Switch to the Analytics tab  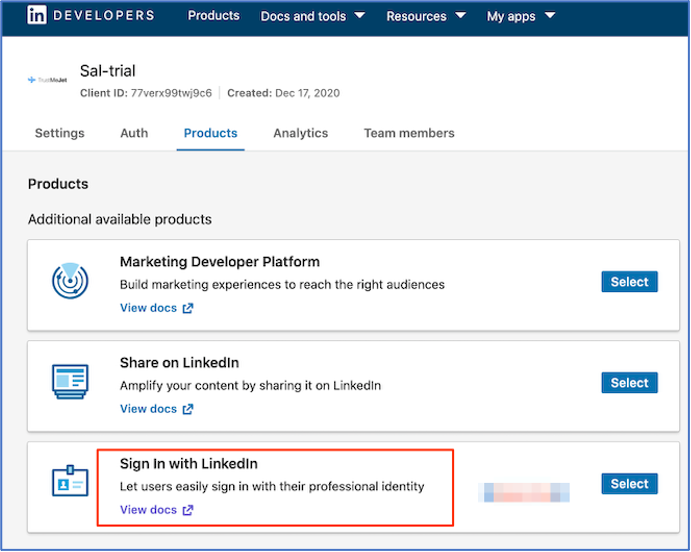(301, 133)
